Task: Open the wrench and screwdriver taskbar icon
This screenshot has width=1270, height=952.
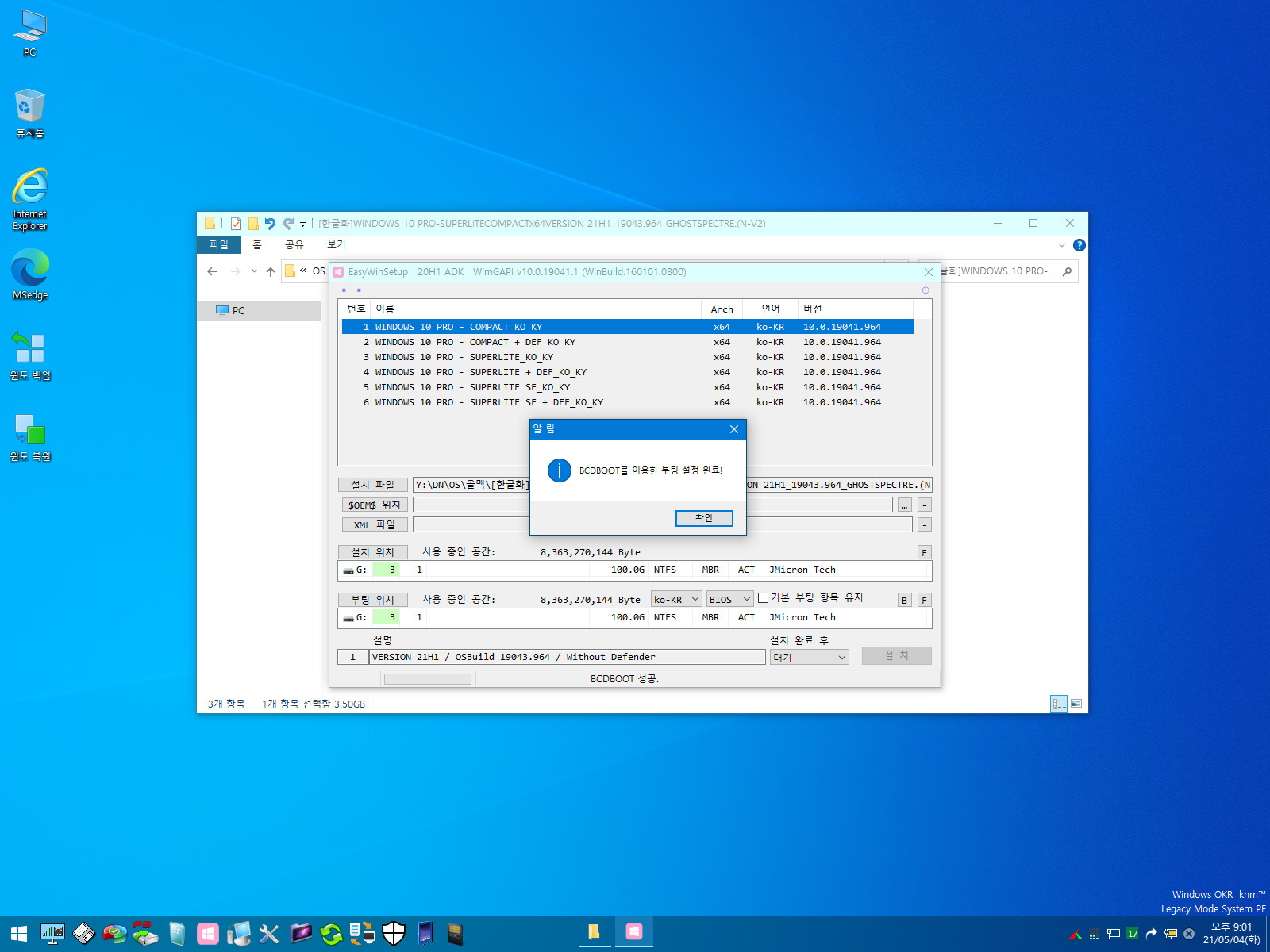Action: [x=269, y=934]
